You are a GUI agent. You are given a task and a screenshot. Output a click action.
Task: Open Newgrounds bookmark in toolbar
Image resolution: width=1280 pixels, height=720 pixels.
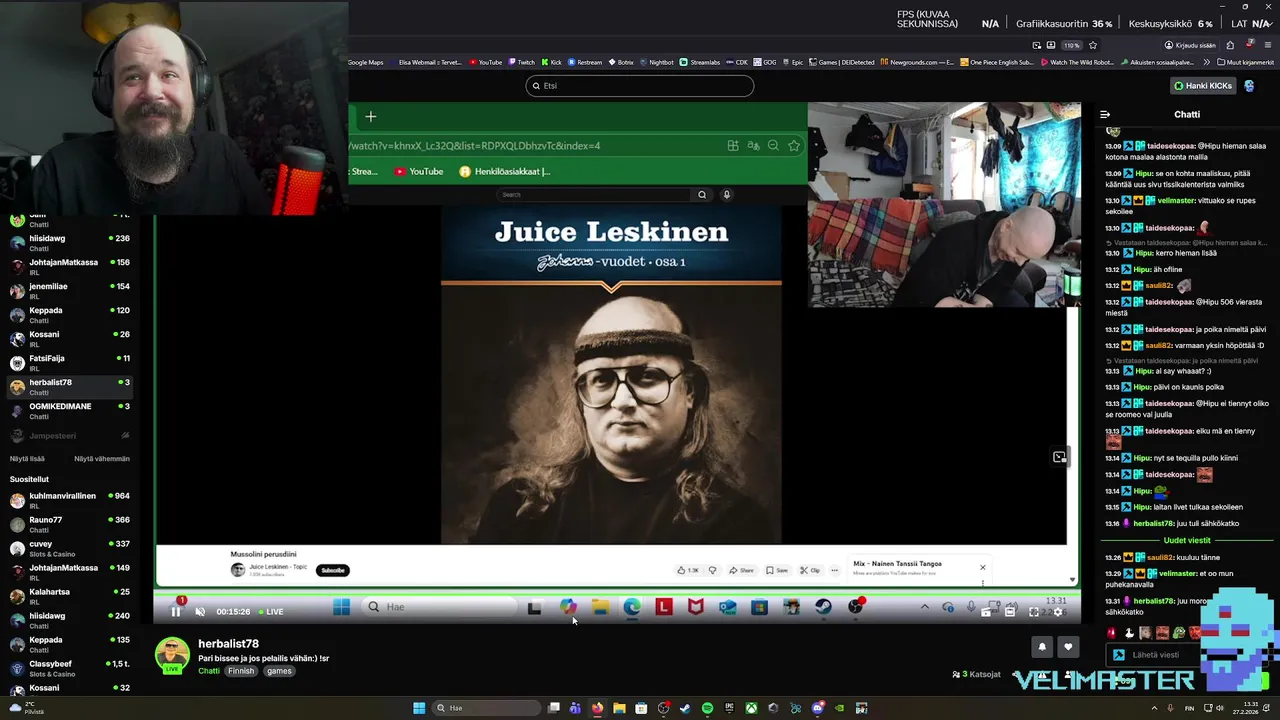click(x=919, y=62)
